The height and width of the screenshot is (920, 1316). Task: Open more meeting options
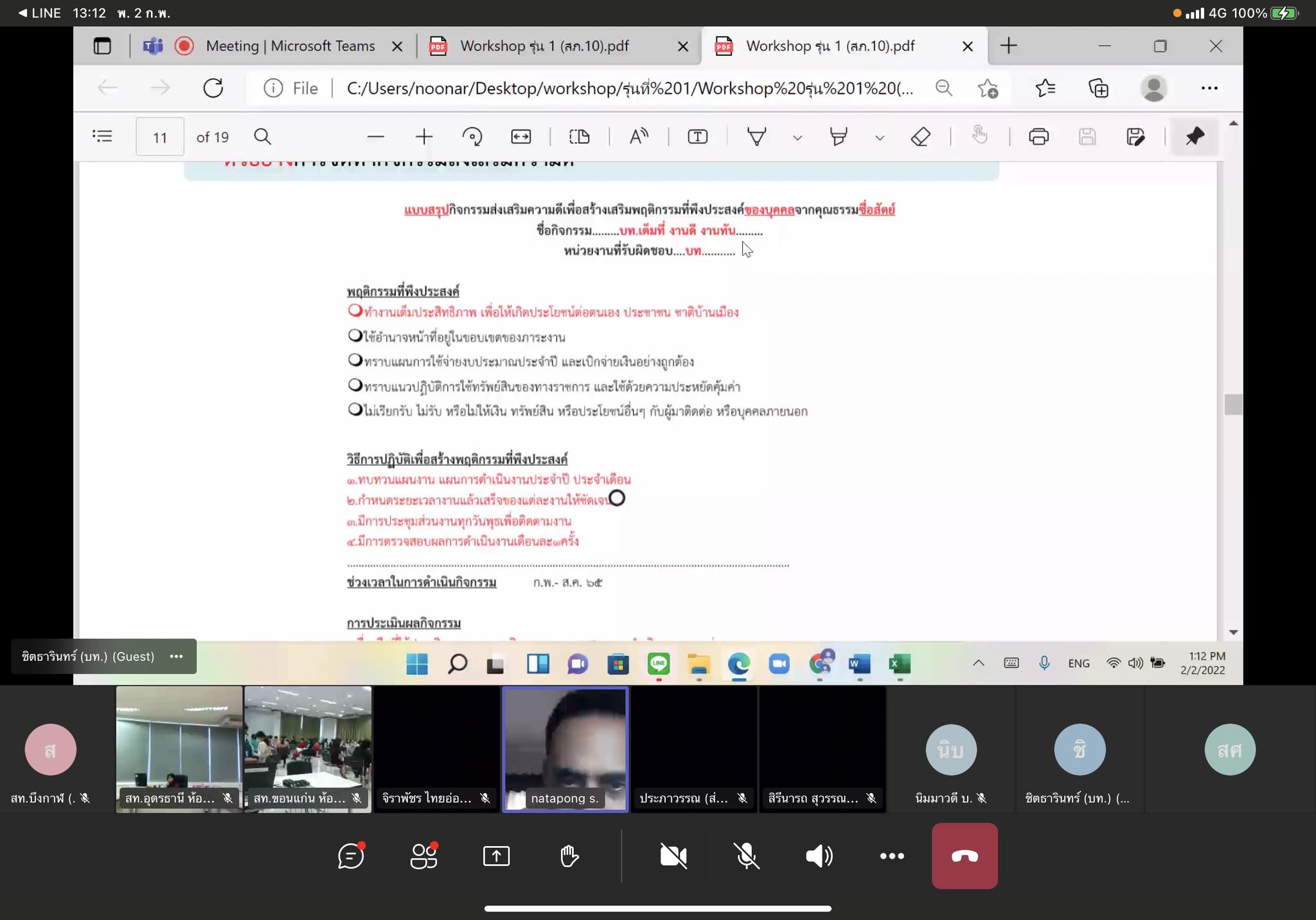[892, 856]
